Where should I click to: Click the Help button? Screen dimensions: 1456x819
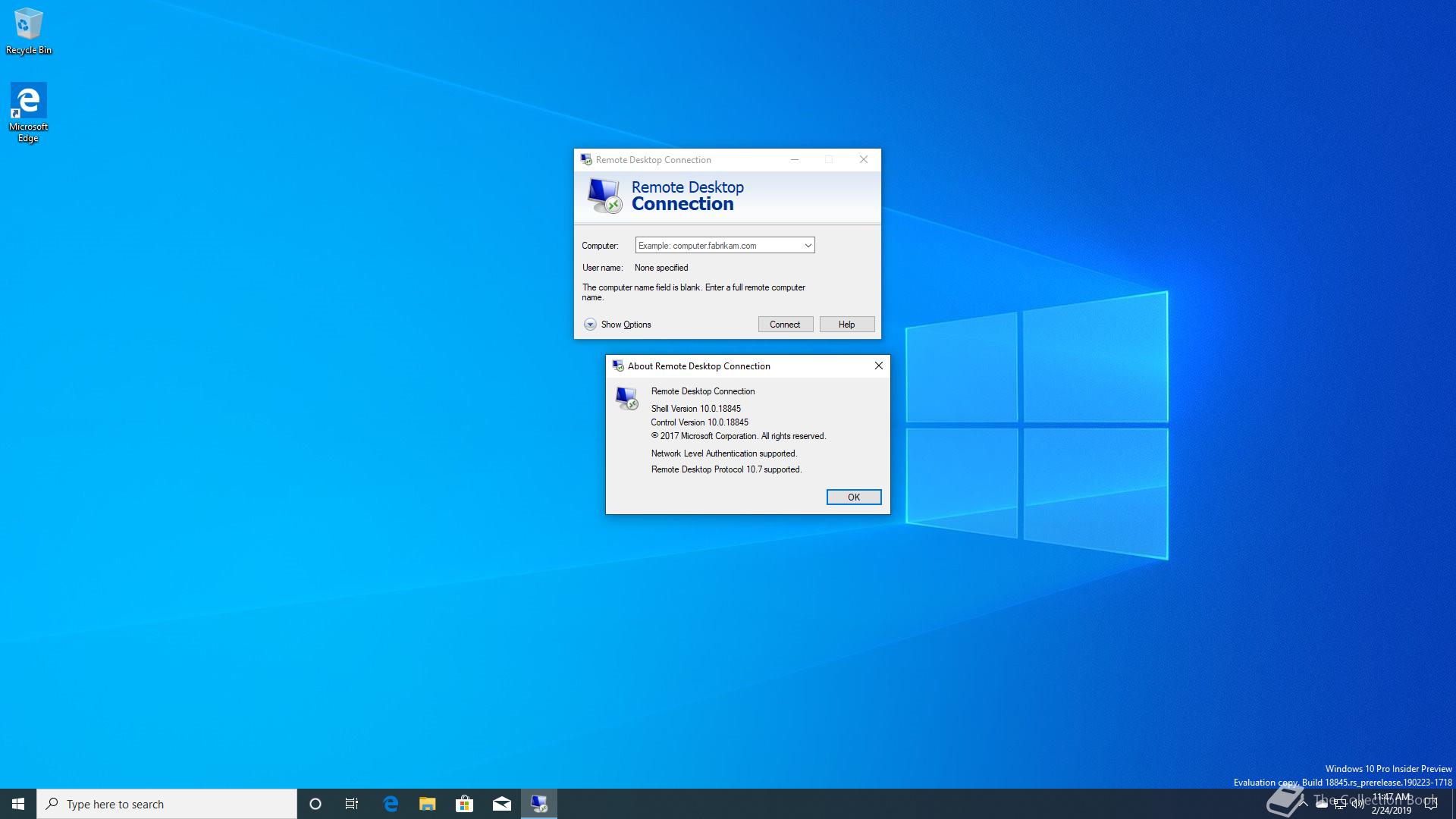coord(846,325)
